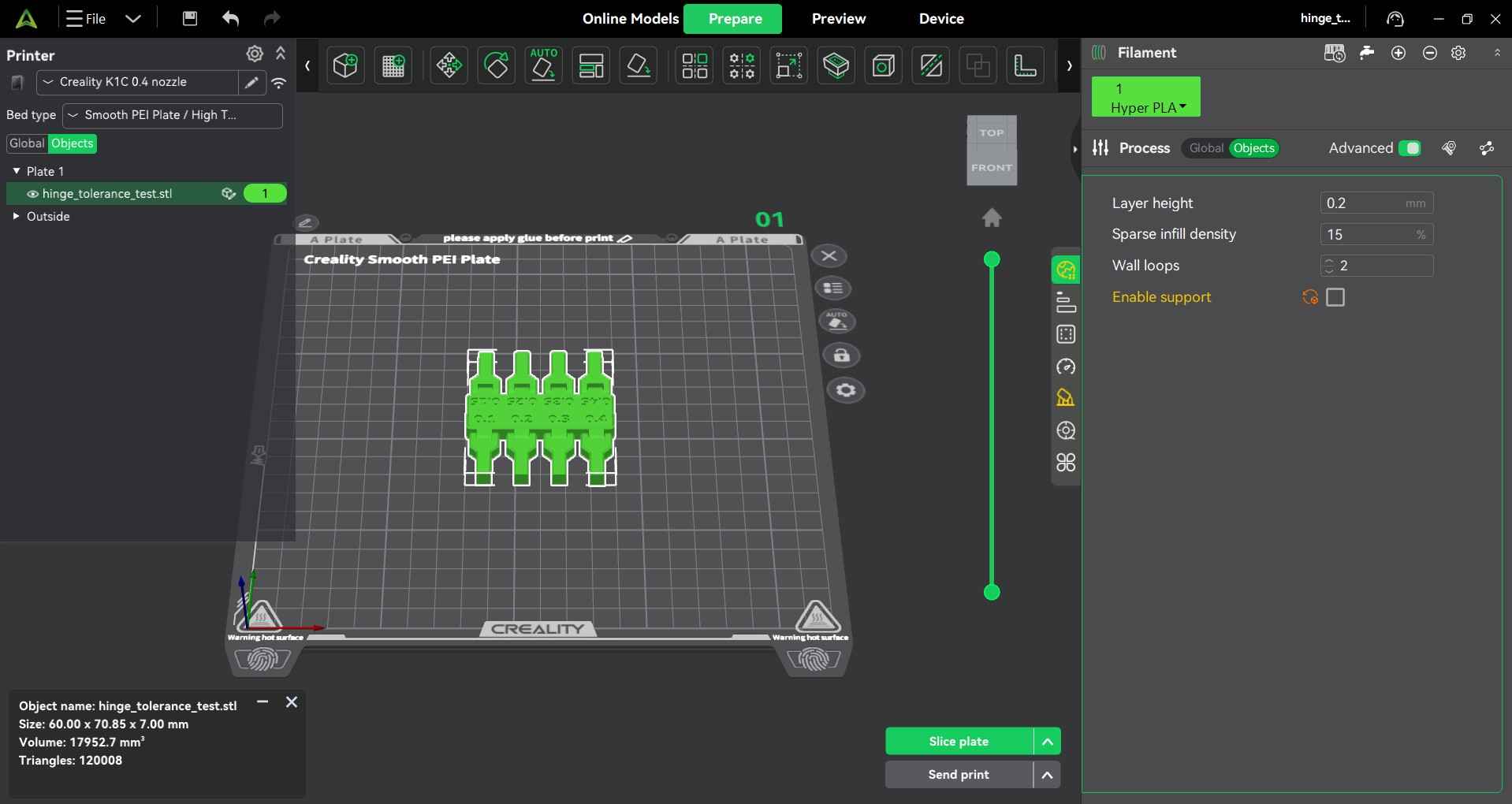Expand the Slice plate options arrow
Viewport: 1512px width, 804px height.
tap(1047, 742)
